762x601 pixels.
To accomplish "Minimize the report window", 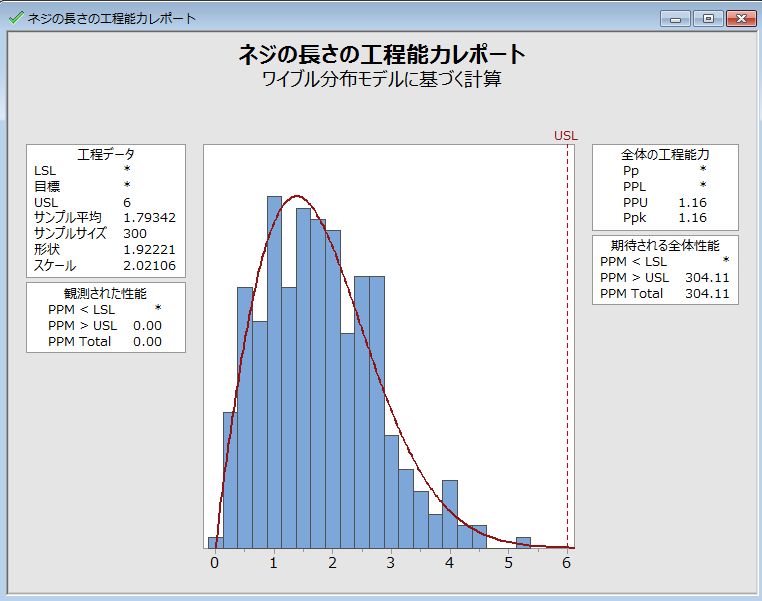I will pos(675,19).
